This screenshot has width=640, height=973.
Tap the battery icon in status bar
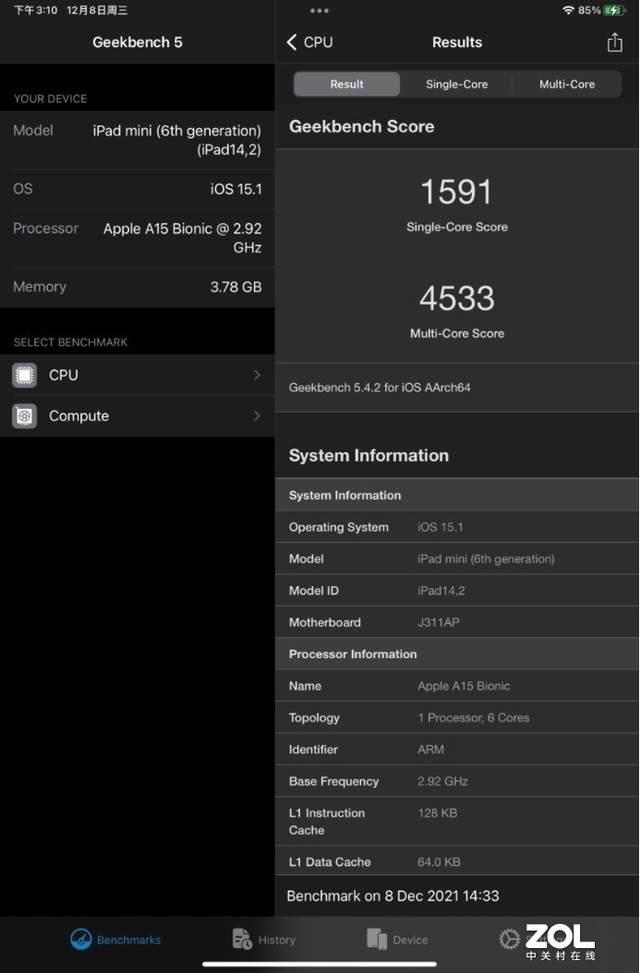[x=615, y=10]
